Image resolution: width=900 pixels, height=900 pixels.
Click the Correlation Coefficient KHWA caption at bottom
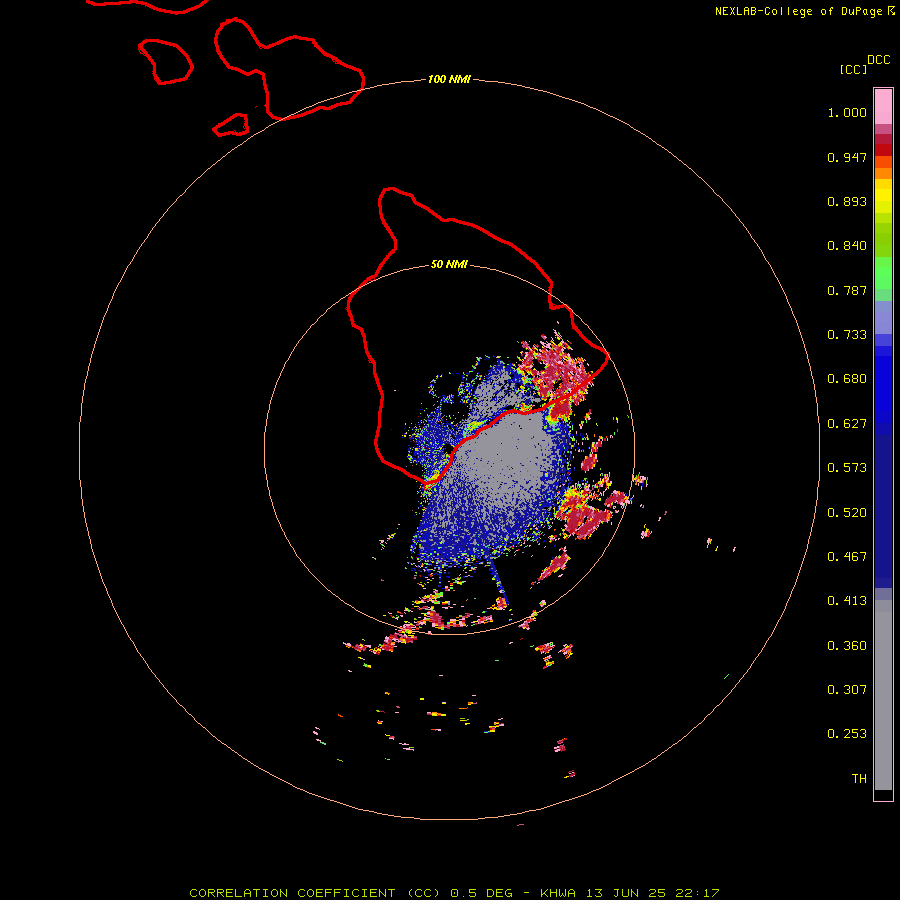[x=454, y=893]
